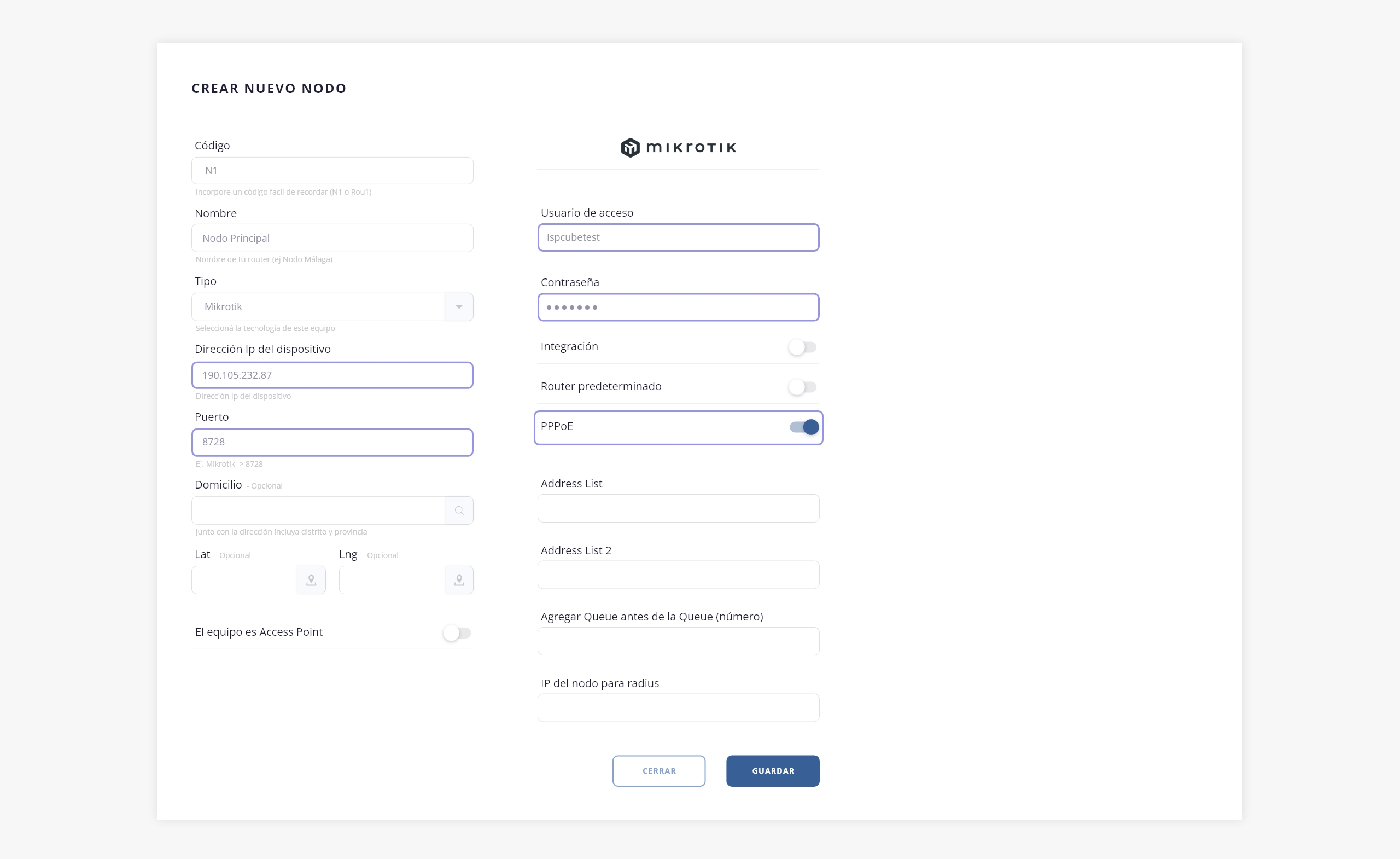
Task: Turn on Router predeterminado switch
Action: tap(802, 387)
